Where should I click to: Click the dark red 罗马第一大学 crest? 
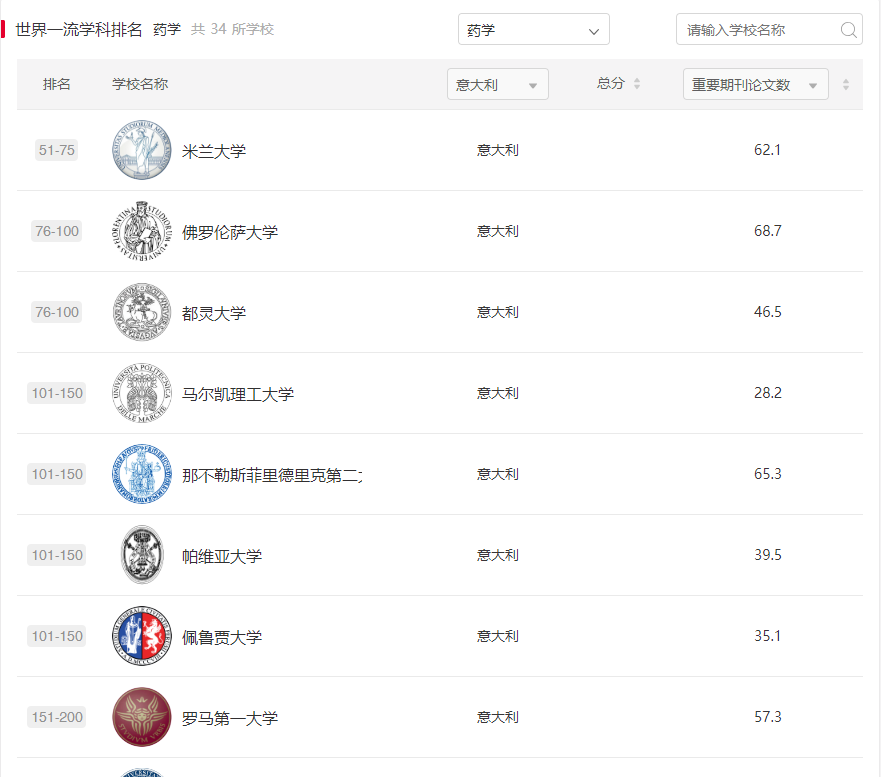(x=142, y=717)
